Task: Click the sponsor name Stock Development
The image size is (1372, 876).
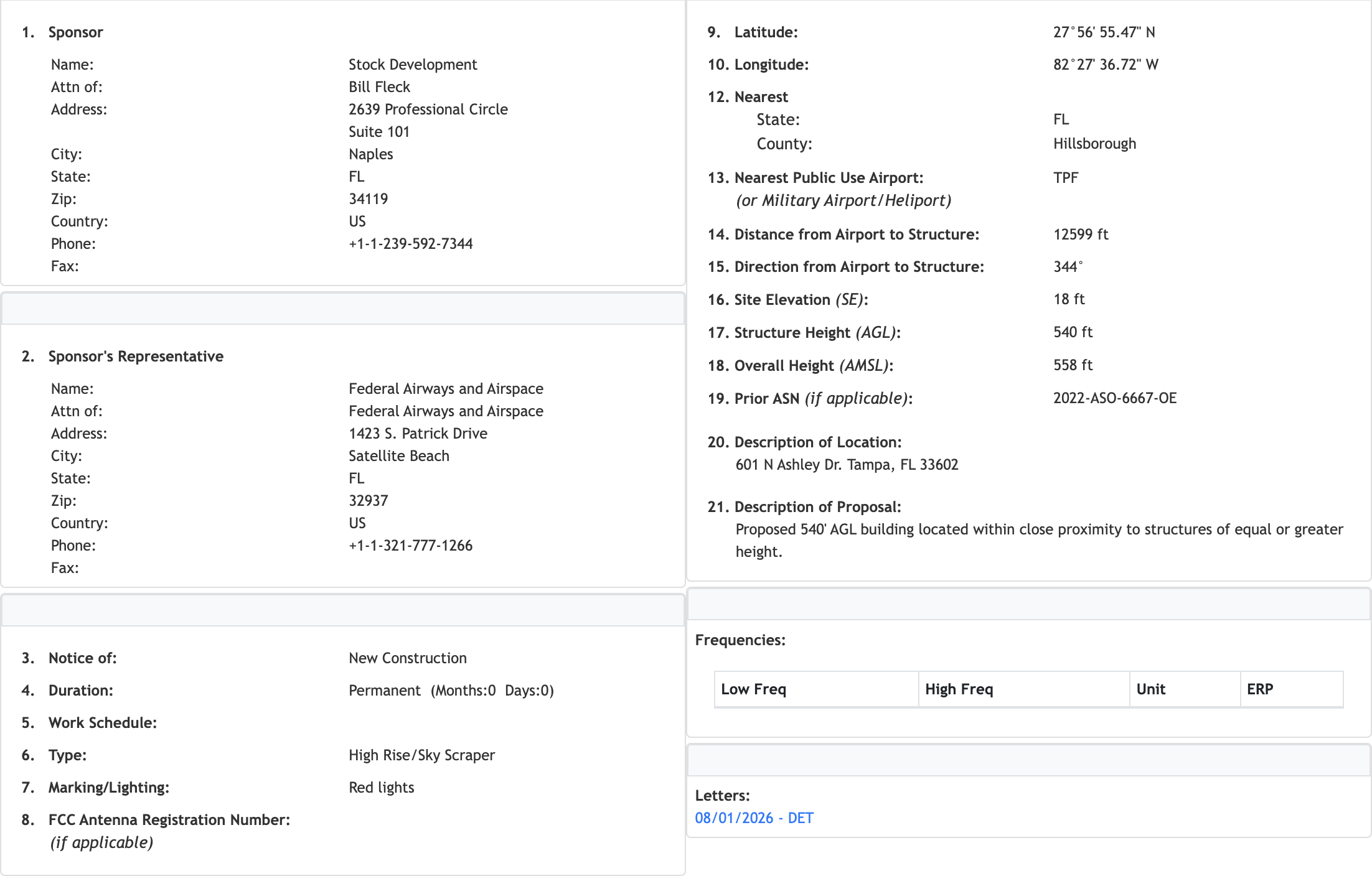Action: coord(412,65)
